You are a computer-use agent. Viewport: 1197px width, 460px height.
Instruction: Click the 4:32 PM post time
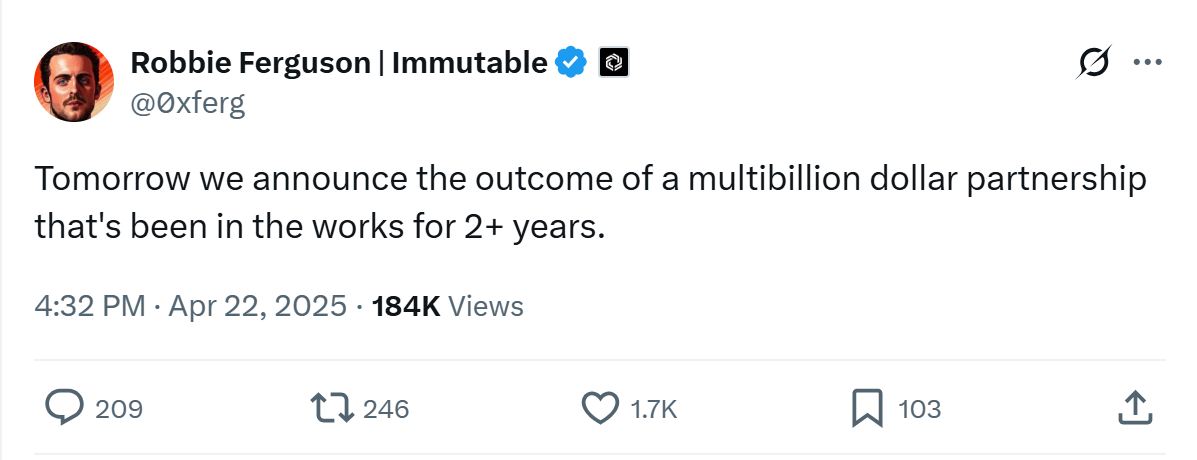[x=90, y=306]
